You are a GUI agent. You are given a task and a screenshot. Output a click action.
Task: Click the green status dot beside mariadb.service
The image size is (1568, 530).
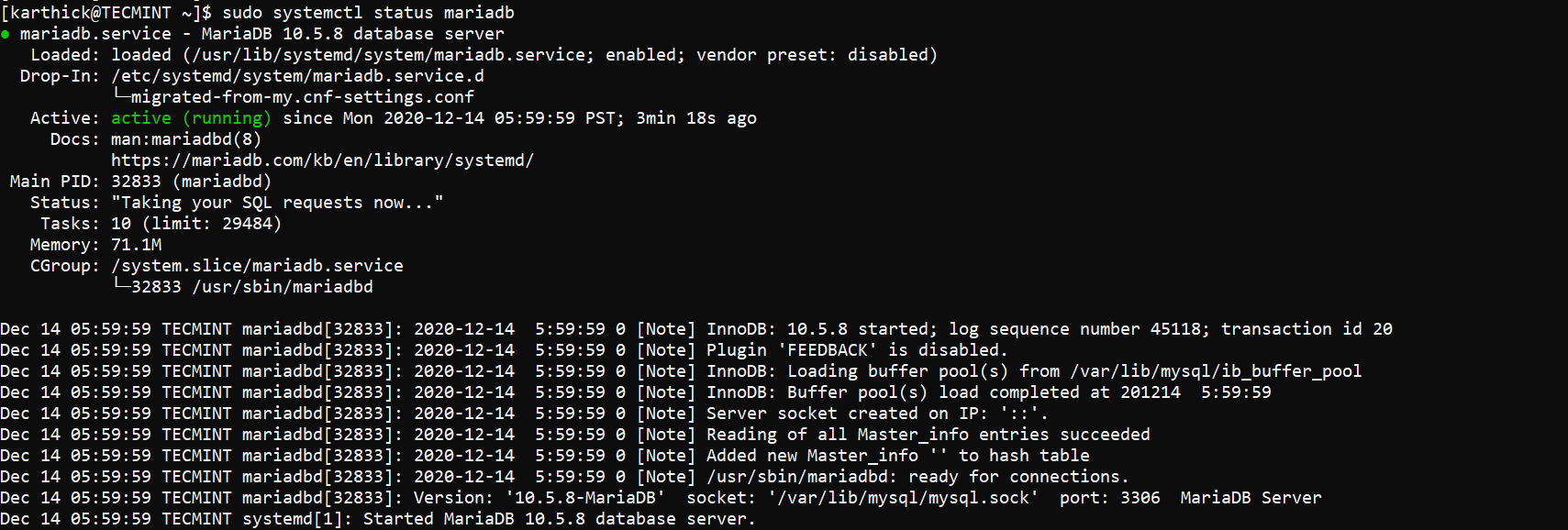point(6,34)
